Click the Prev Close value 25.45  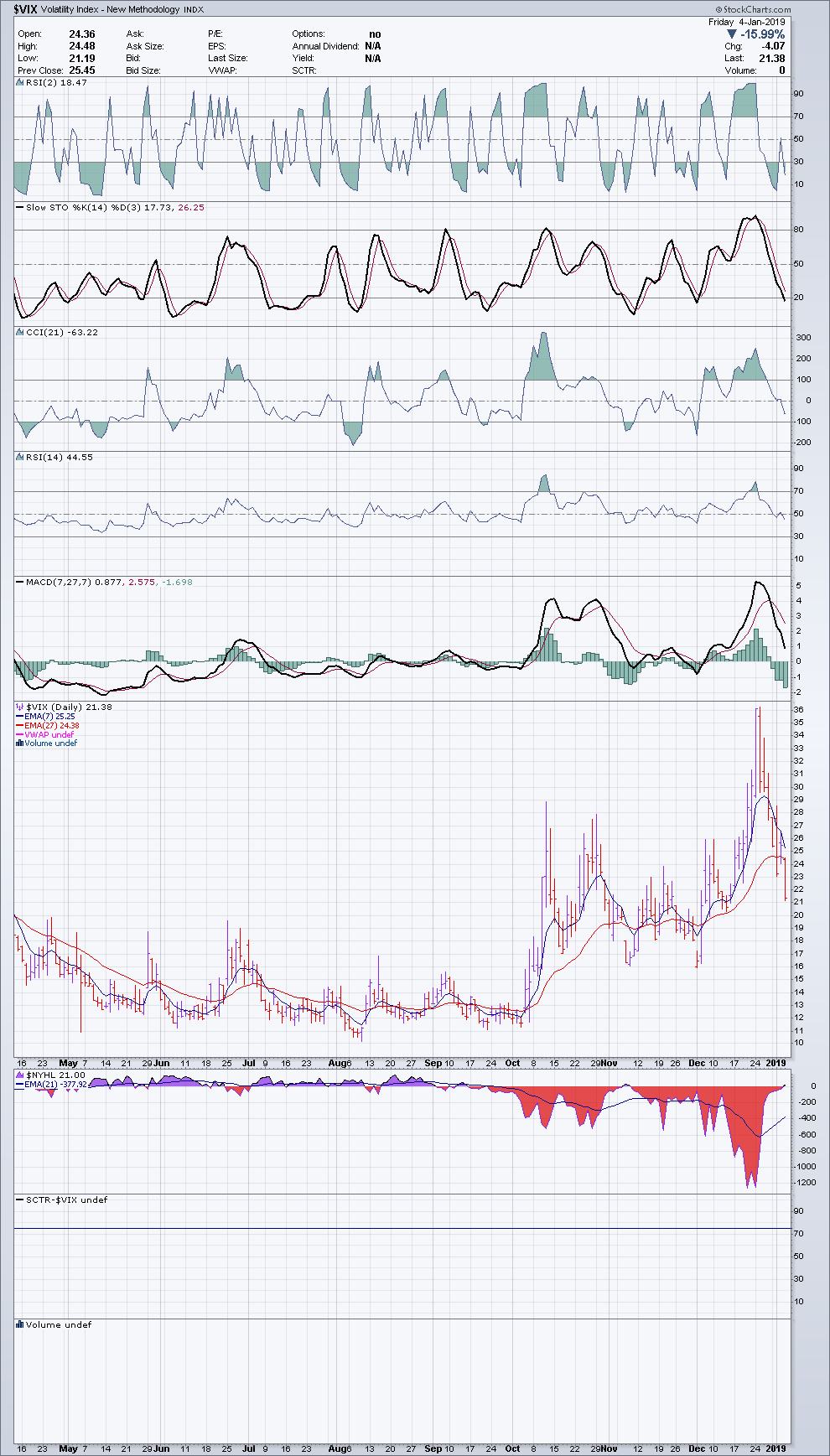pos(82,70)
